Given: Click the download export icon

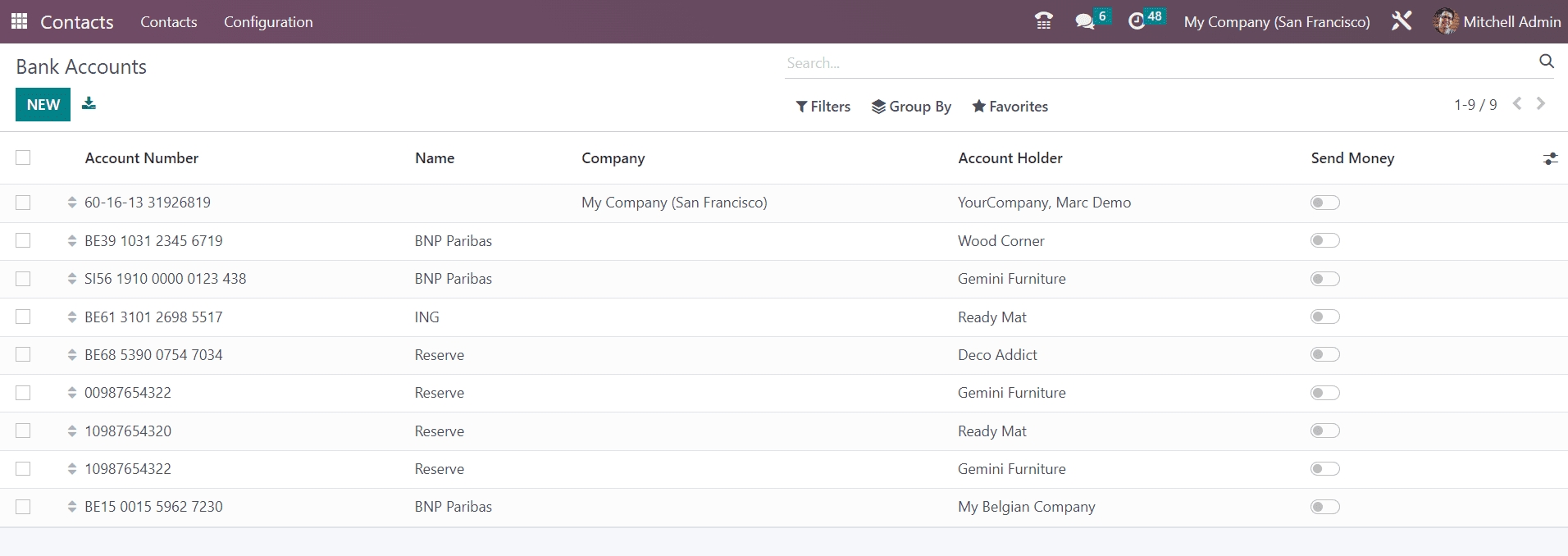Looking at the screenshot, I should tap(89, 103).
